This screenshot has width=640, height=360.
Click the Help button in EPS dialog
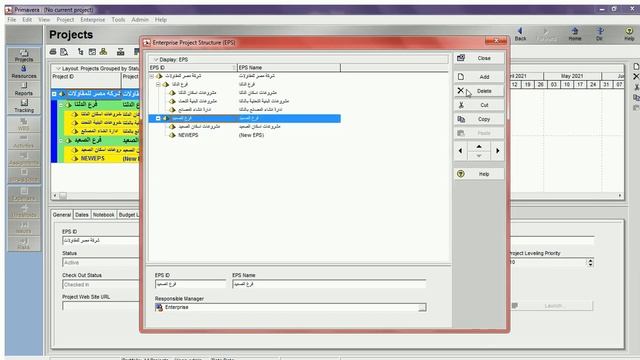point(479,174)
